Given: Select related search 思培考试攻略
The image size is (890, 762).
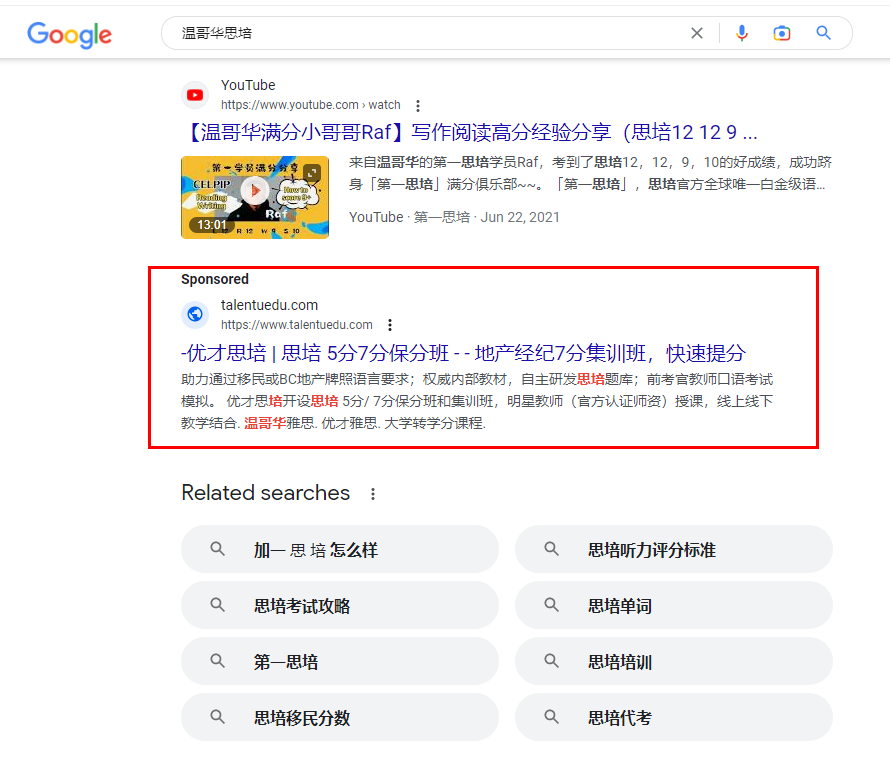Looking at the screenshot, I should tap(339, 606).
